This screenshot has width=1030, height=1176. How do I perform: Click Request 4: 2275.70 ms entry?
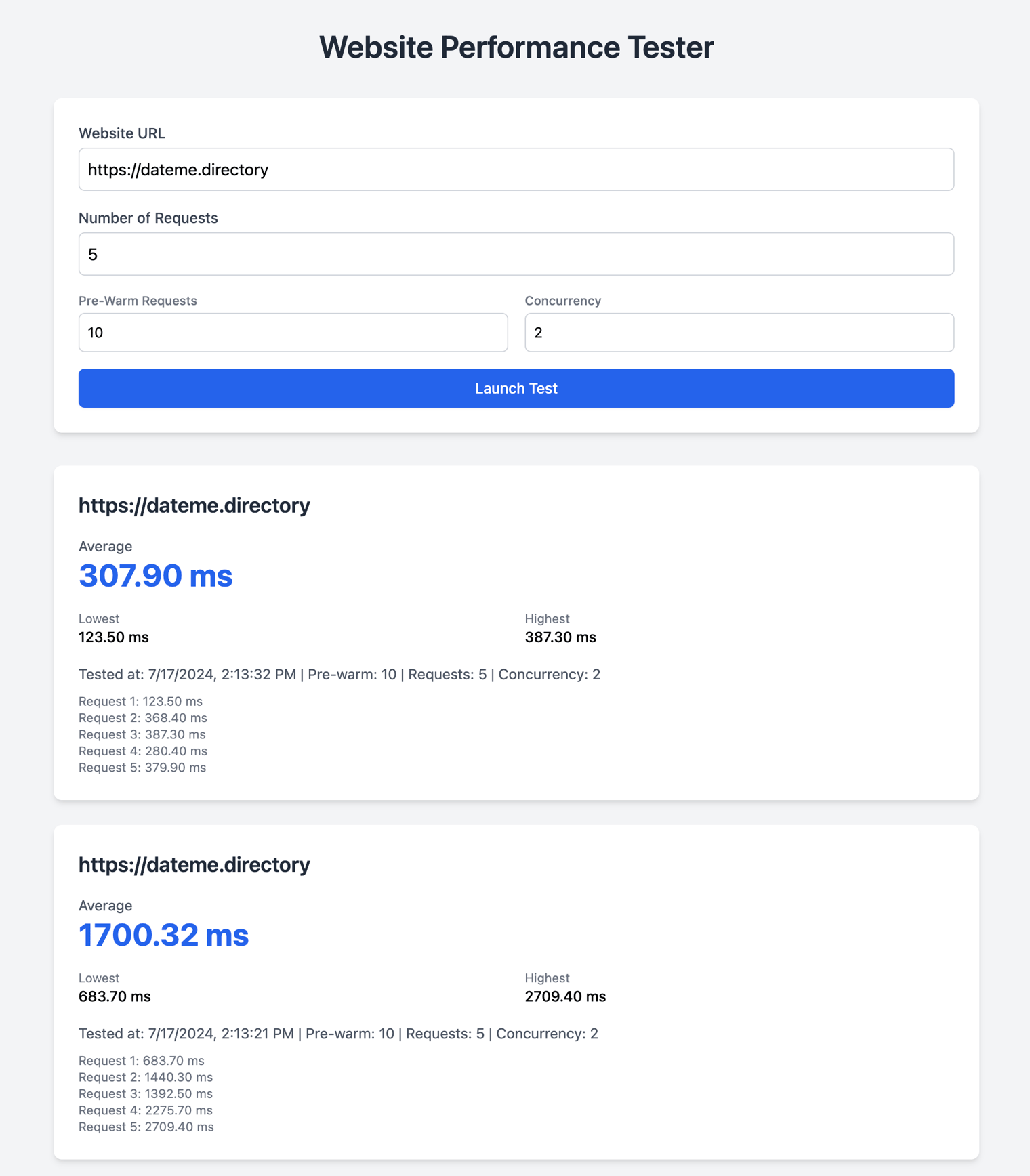pos(145,1110)
